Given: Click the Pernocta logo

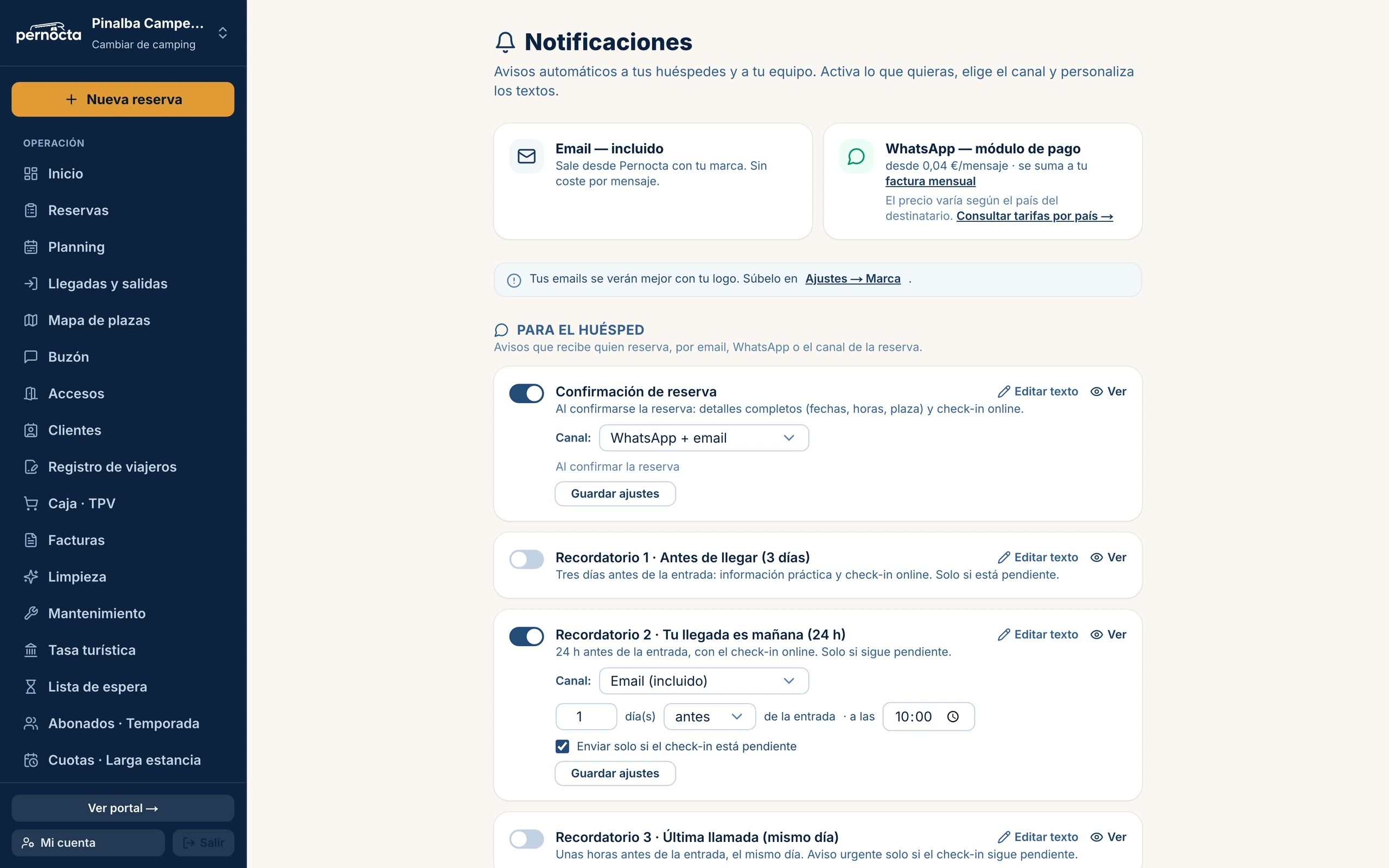Looking at the screenshot, I should [48, 33].
